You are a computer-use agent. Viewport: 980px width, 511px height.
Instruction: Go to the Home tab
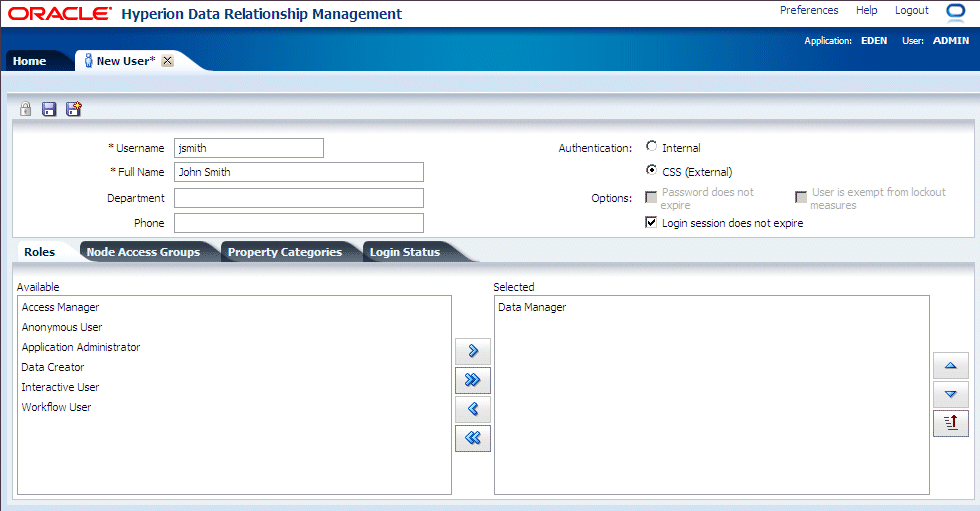(29, 61)
